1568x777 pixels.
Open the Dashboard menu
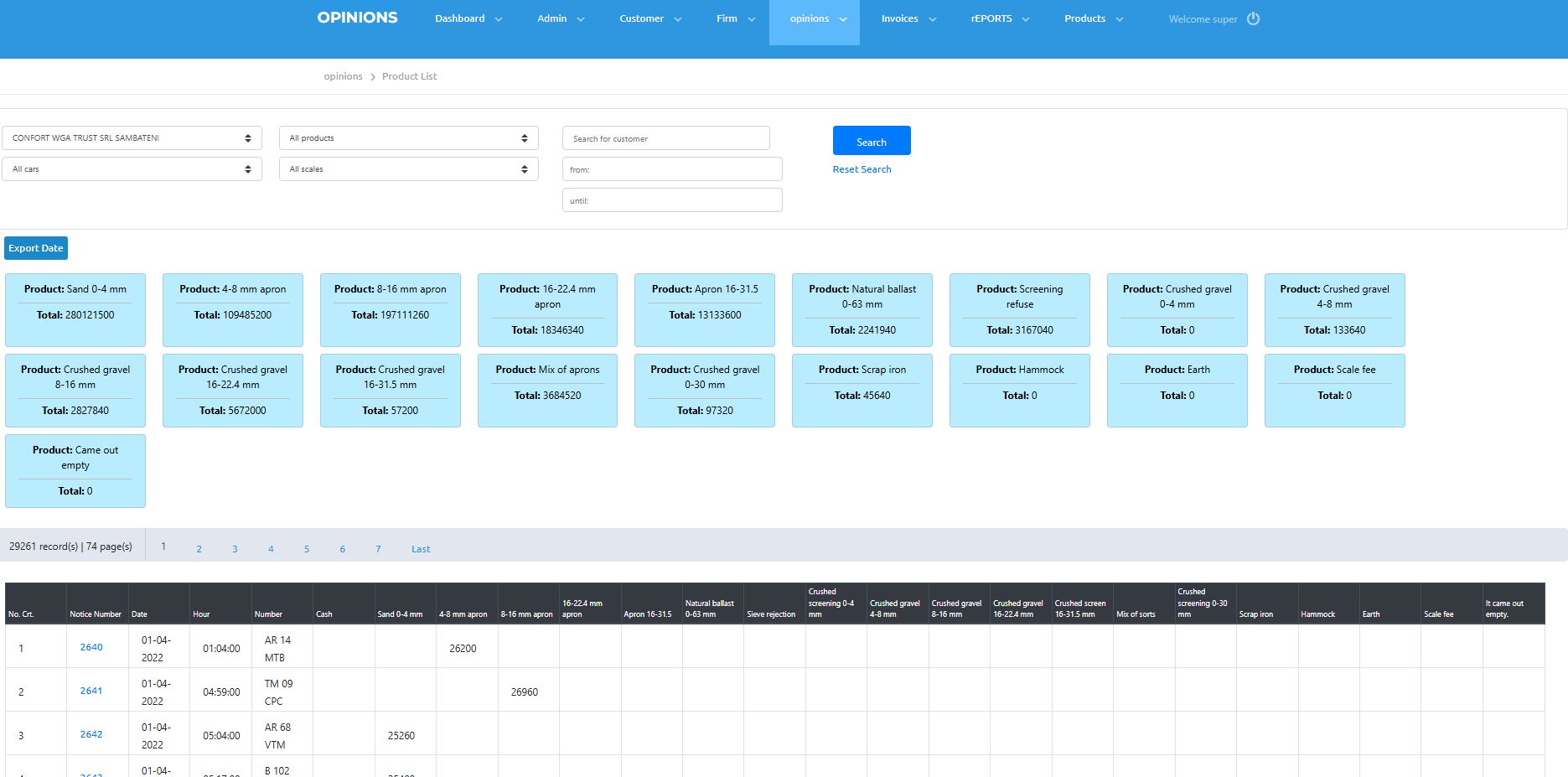click(468, 18)
